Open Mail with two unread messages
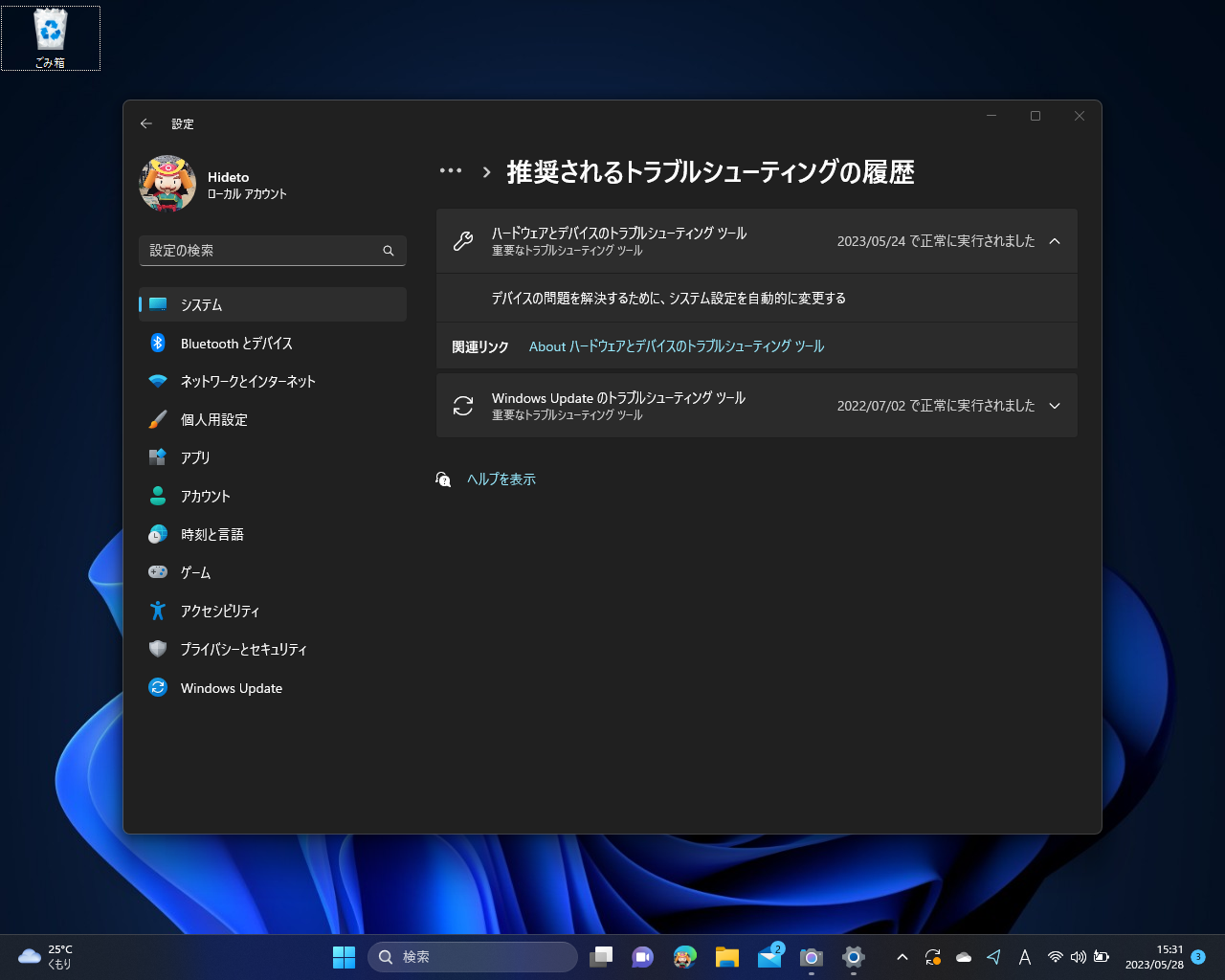 point(770,956)
